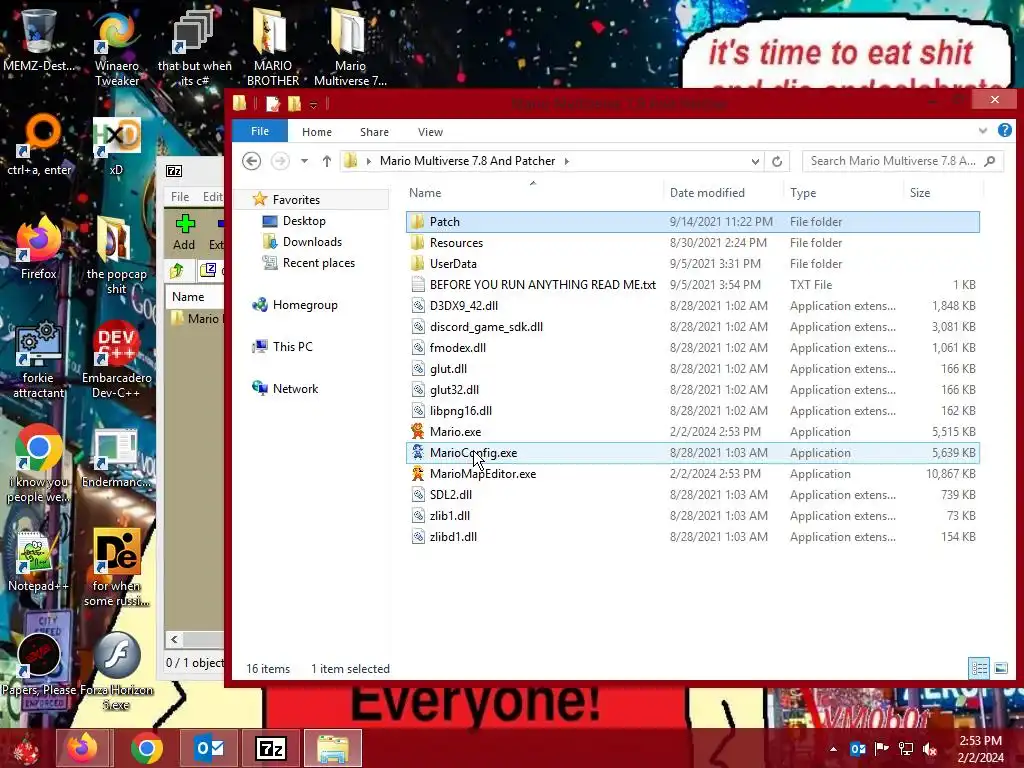The image size is (1024, 768).
Task: Launch Notepad++ from the desktop
Action: 38,562
